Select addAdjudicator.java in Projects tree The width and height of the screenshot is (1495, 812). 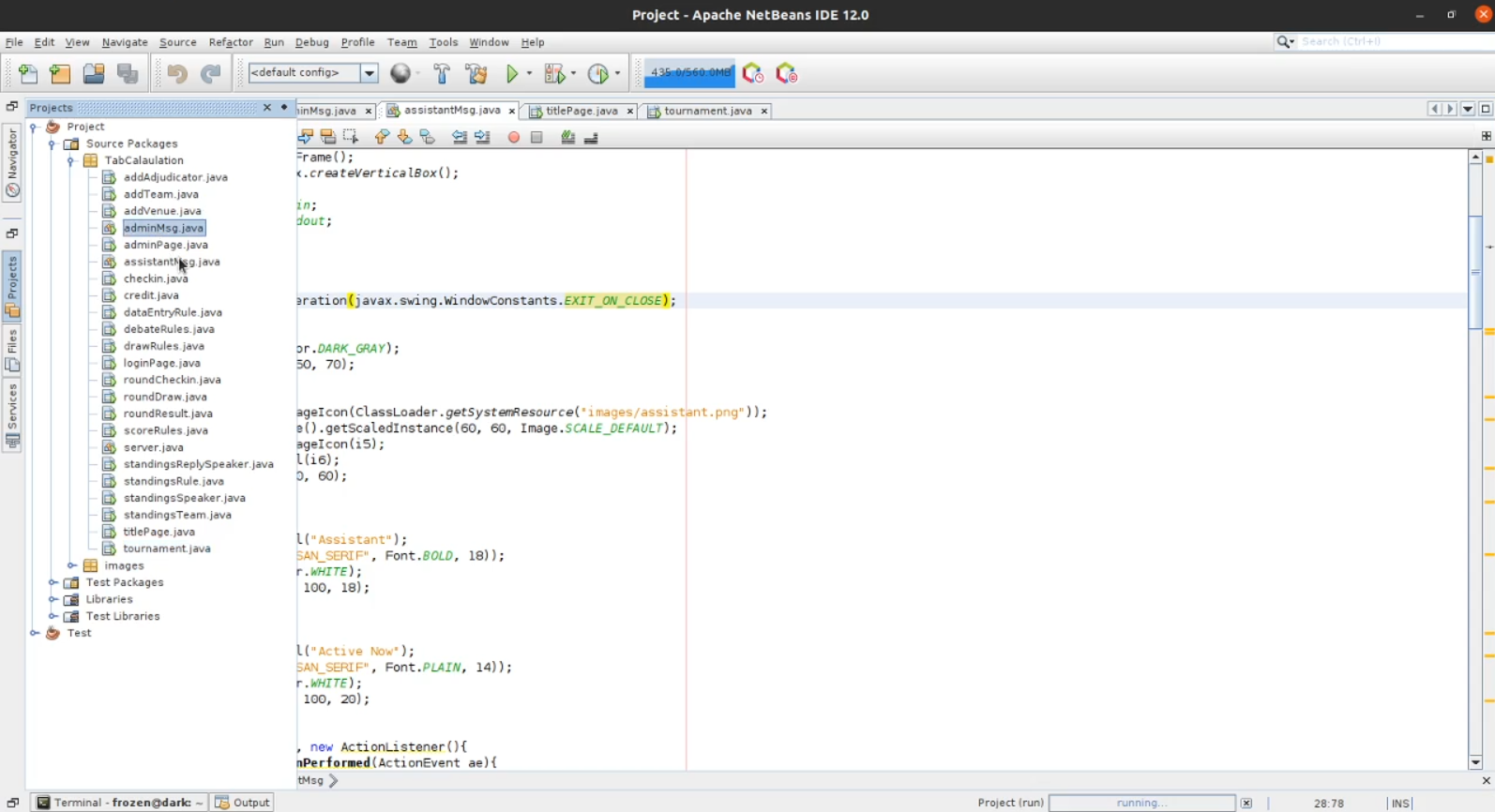[x=175, y=177]
